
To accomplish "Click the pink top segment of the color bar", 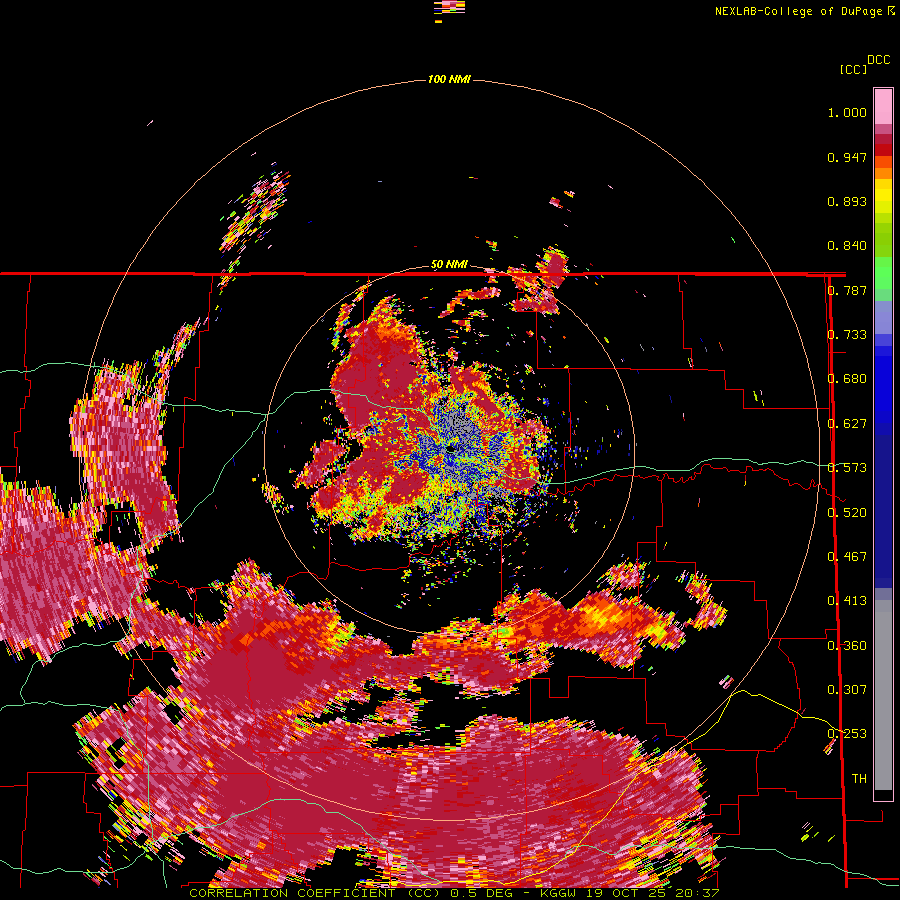I will pos(883,106).
